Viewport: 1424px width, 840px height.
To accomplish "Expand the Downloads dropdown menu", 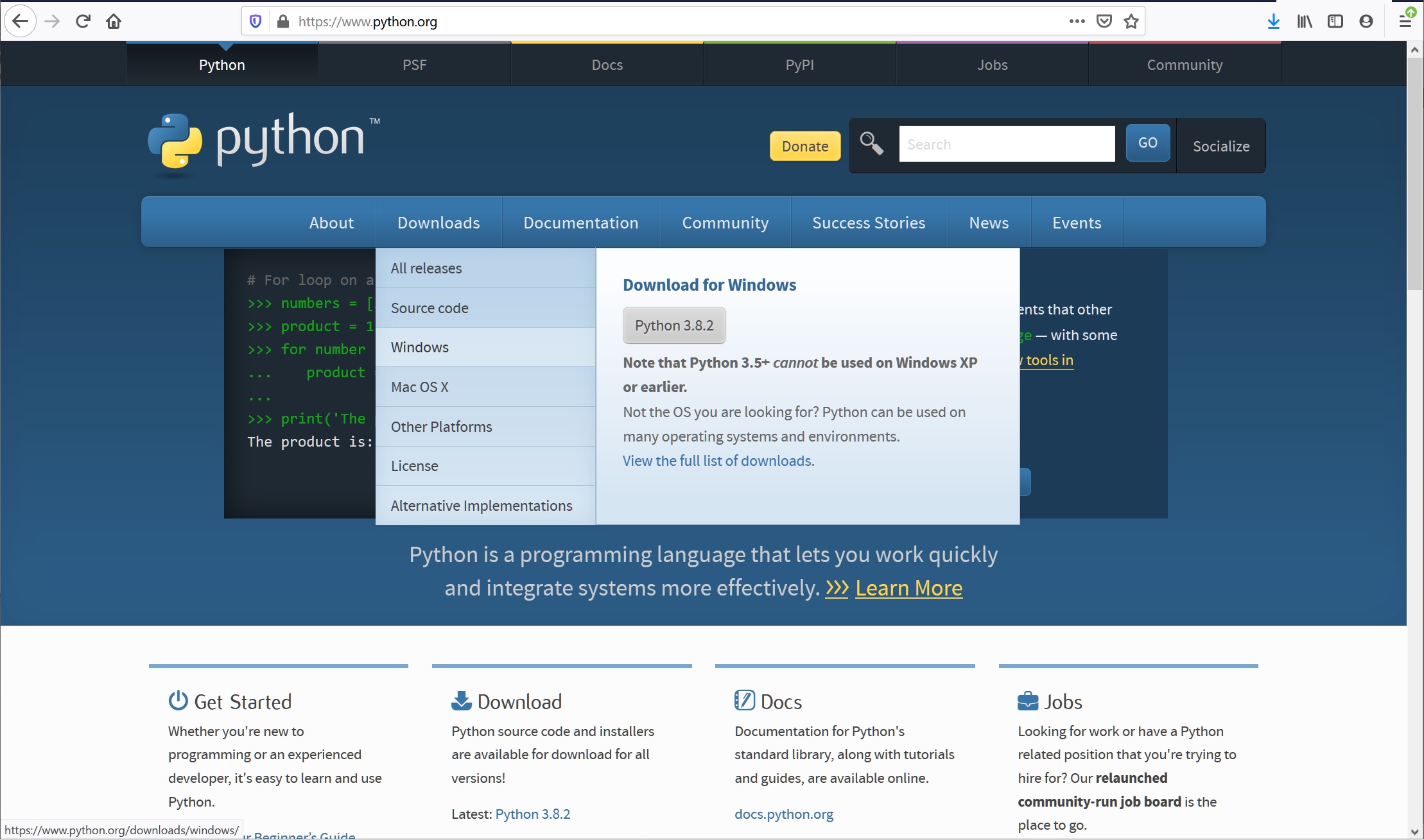I will pos(437,222).
